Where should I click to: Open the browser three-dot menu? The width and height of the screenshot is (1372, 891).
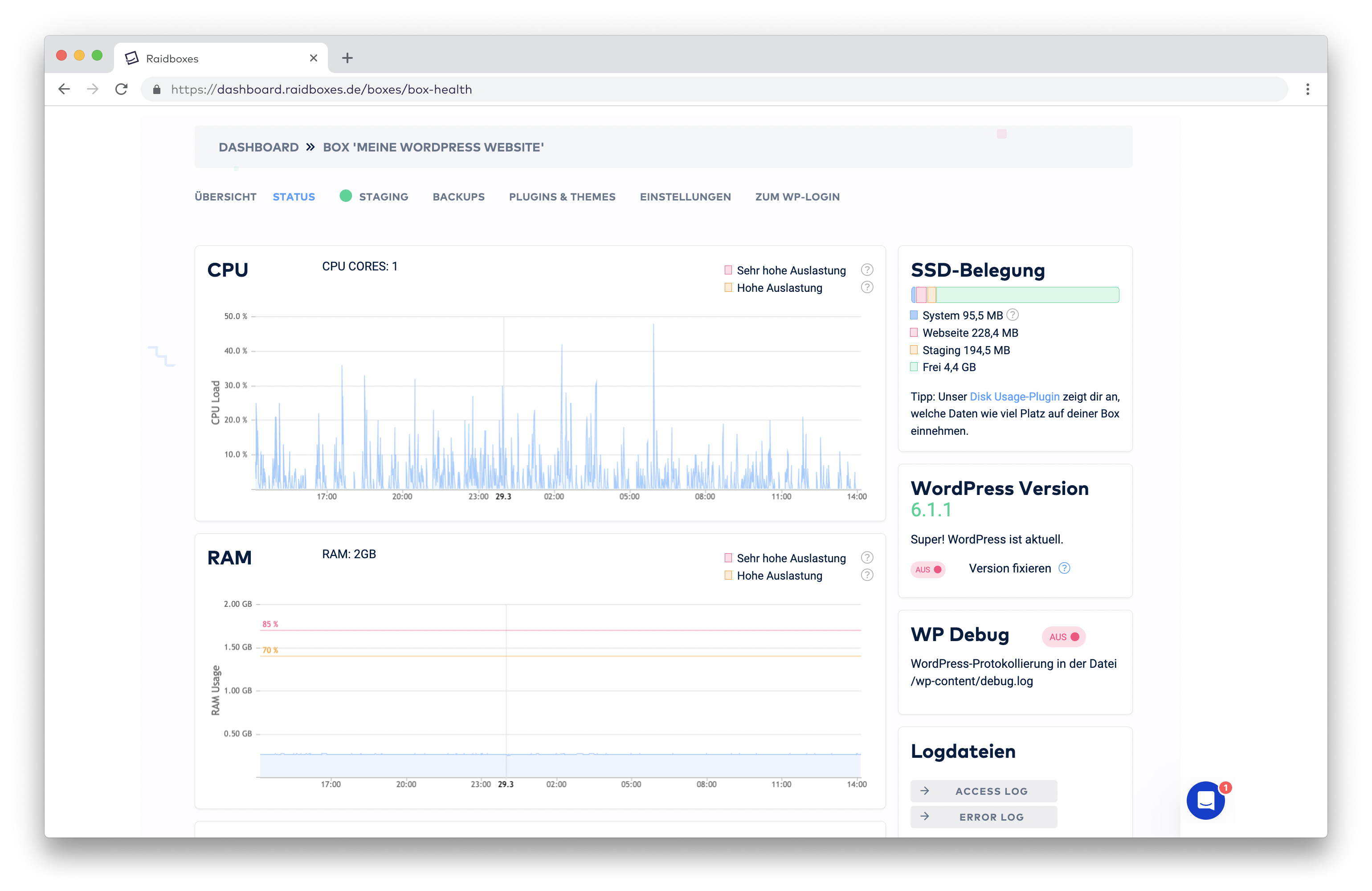pyautogui.click(x=1307, y=90)
